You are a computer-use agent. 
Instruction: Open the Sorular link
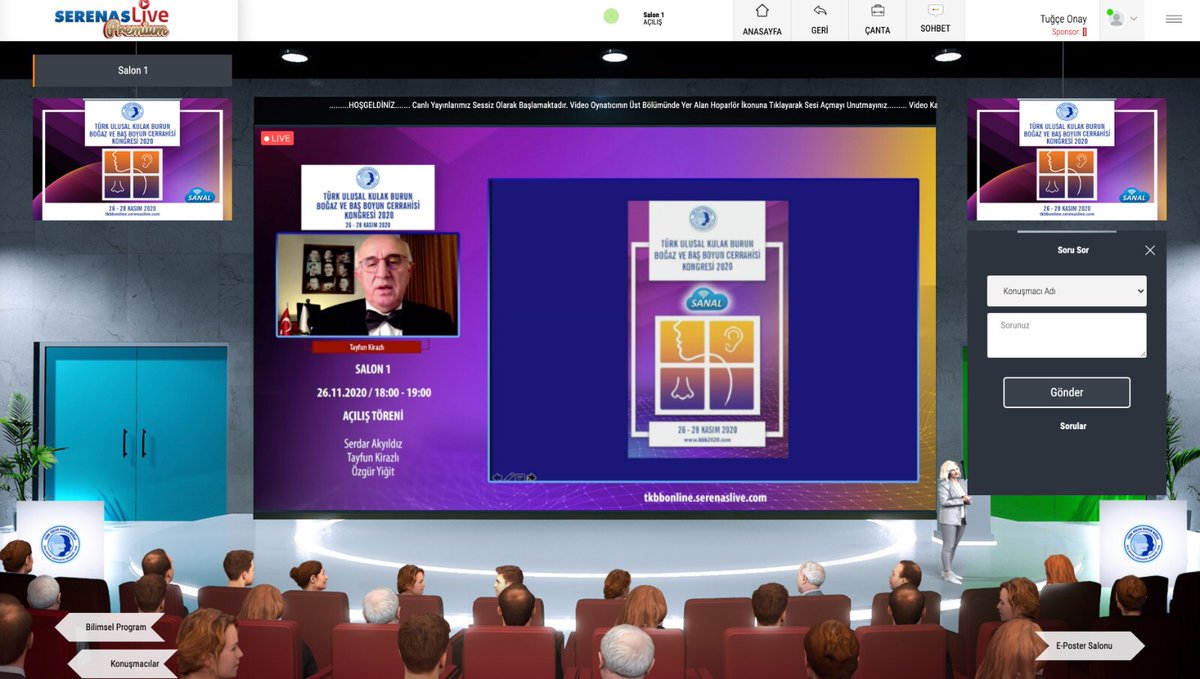(x=1073, y=426)
